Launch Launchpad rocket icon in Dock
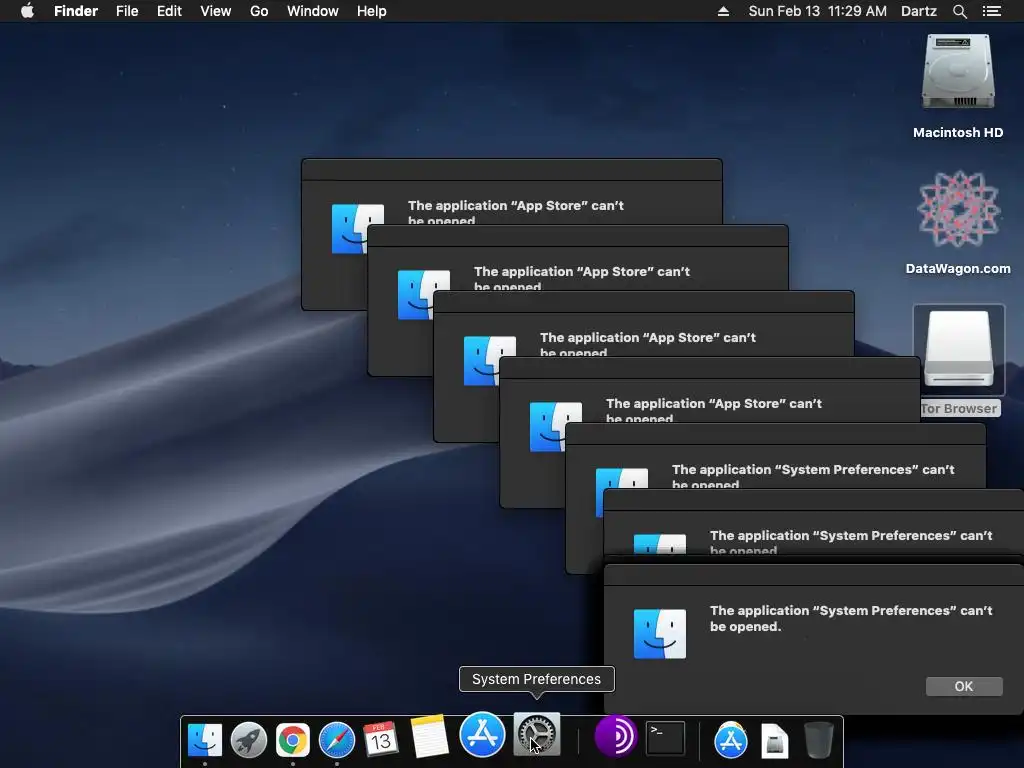The width and height of the screenshot is (1024, 768). [x=249, y=741]
